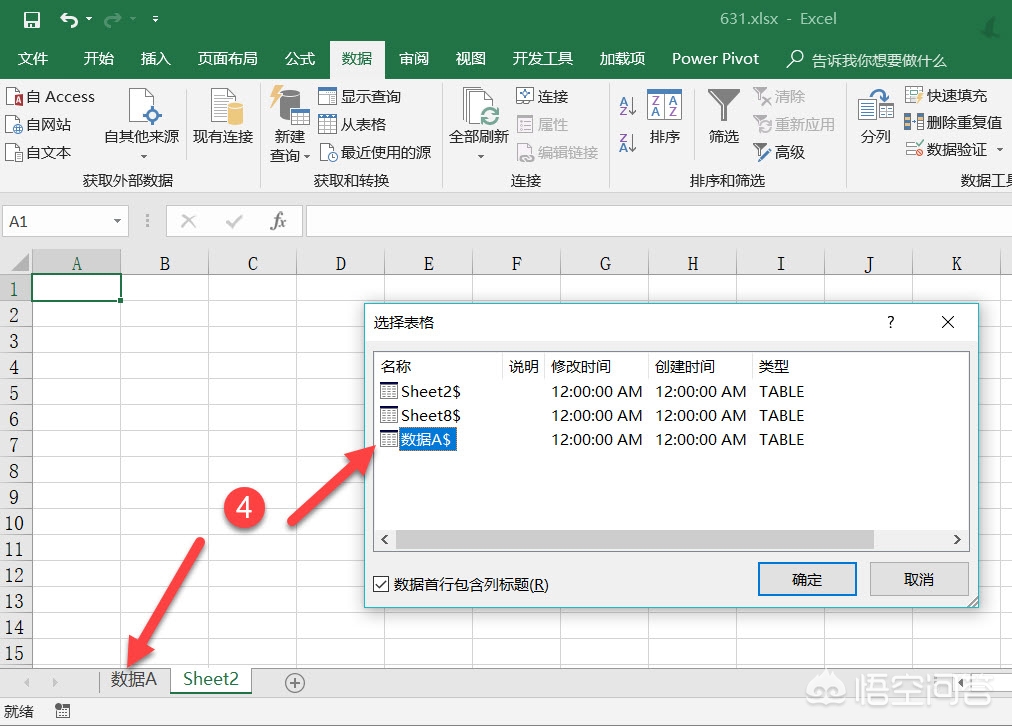The image size is (1012, 726).
Task: Sort descending Z to A
Action: click(627, 143)
